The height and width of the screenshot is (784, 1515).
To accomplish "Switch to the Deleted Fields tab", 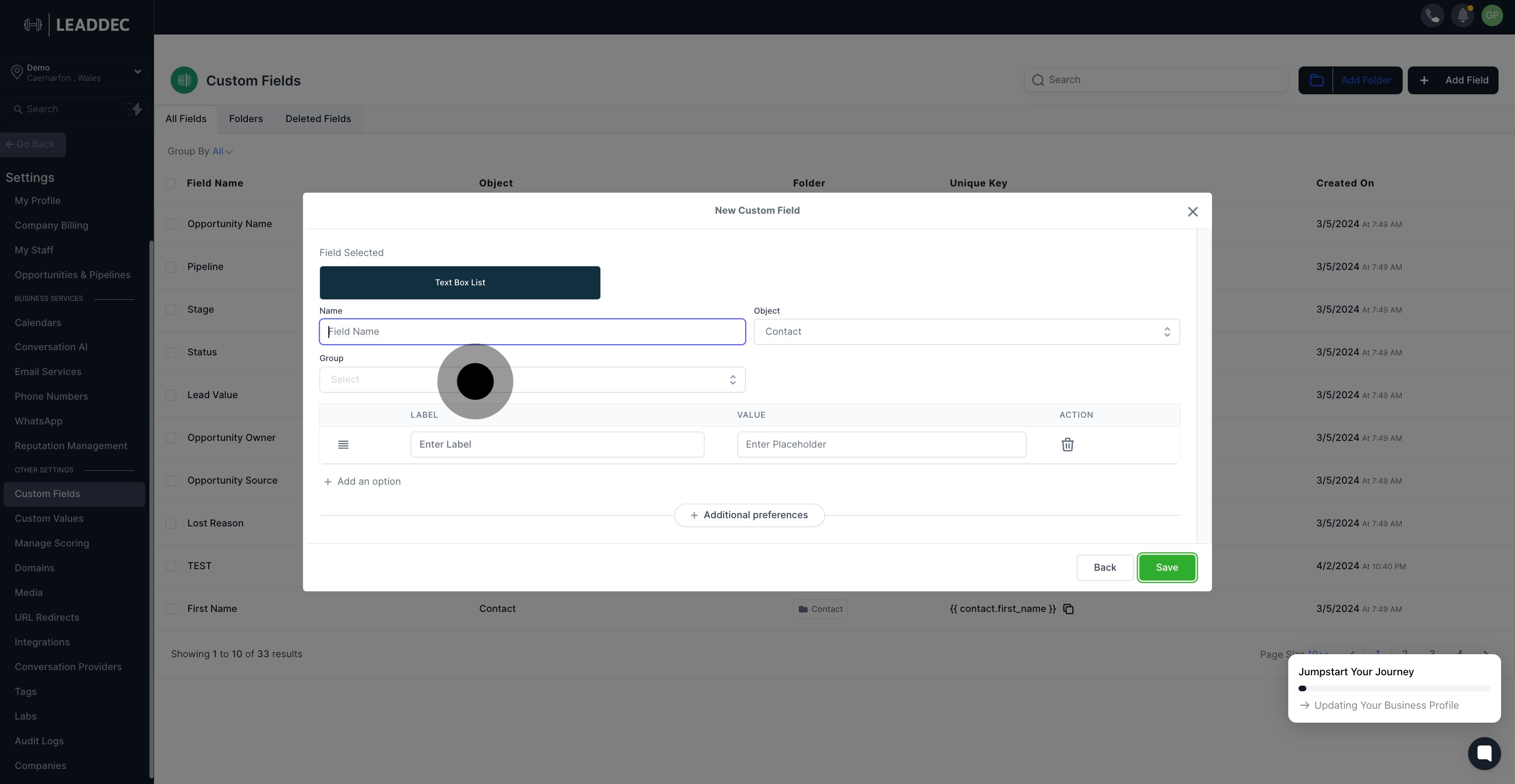I will click(318, 120).
